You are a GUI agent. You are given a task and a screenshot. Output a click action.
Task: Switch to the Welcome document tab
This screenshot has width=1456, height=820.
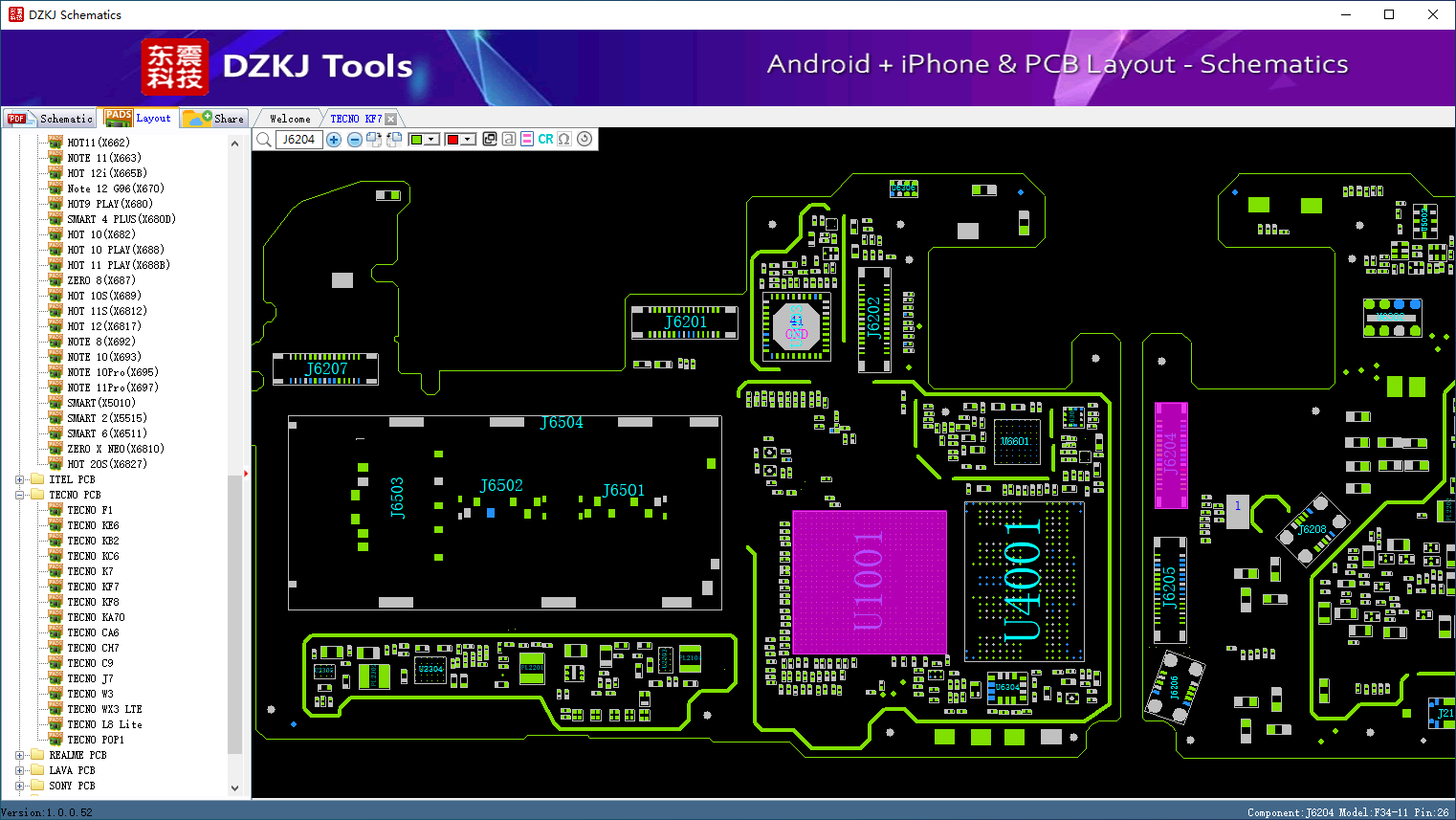click(290, 119)
